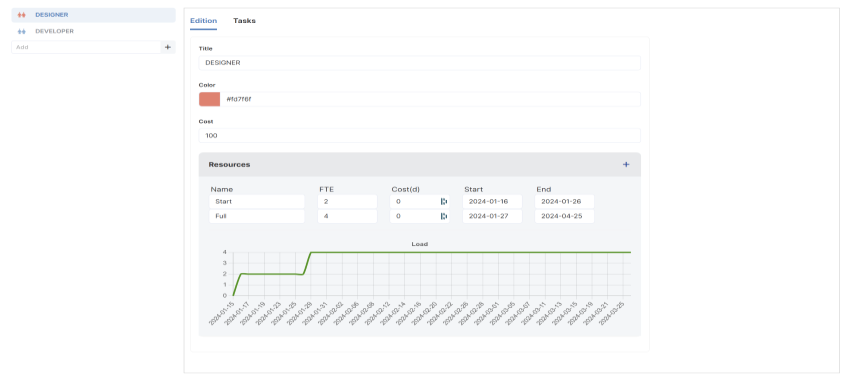Image resolution: width=854 pixels, height=381 pixels.
Task: Select the DESIGNER item in the list
Action: pos(94,15)
